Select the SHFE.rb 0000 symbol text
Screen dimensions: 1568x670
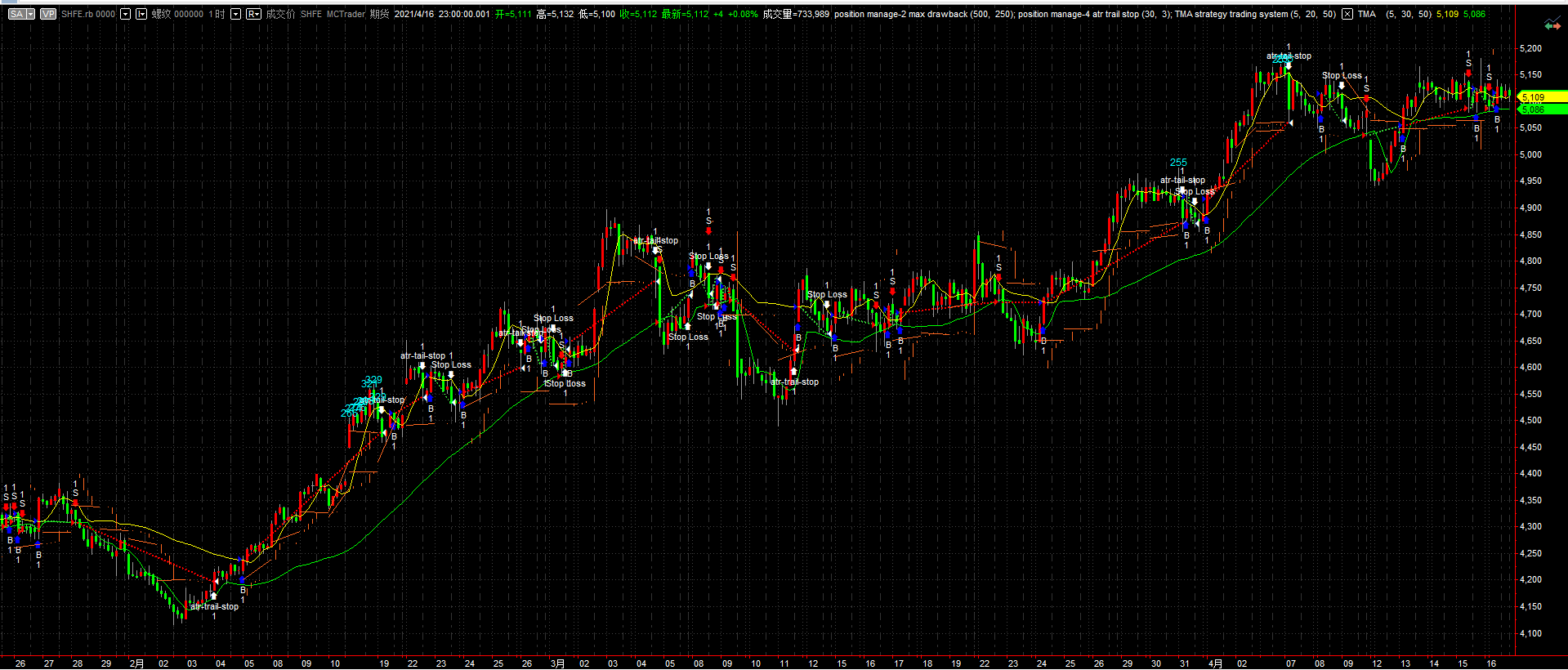pos(88,14)
